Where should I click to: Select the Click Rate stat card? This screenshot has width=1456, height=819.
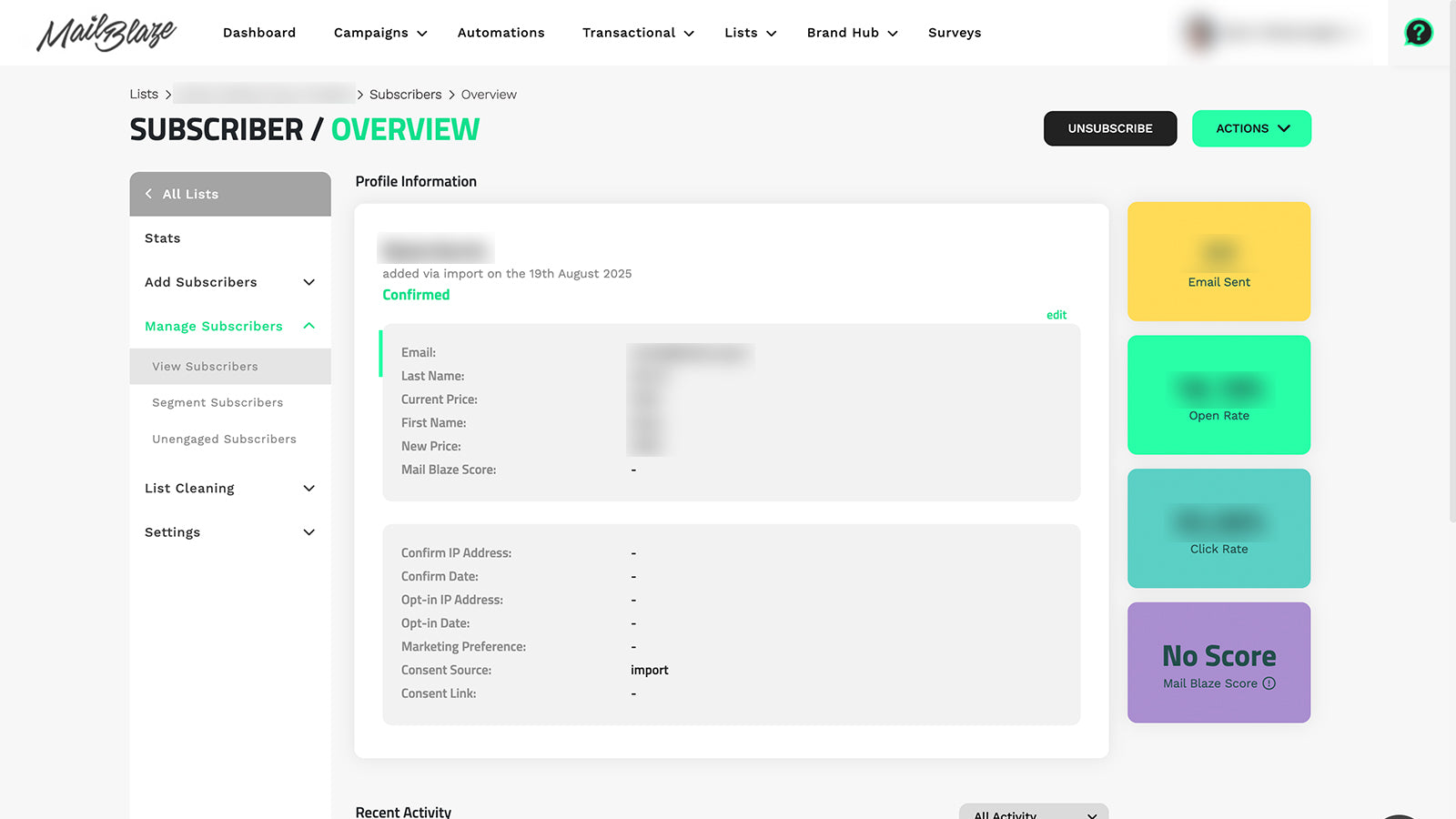[1218, 528]
